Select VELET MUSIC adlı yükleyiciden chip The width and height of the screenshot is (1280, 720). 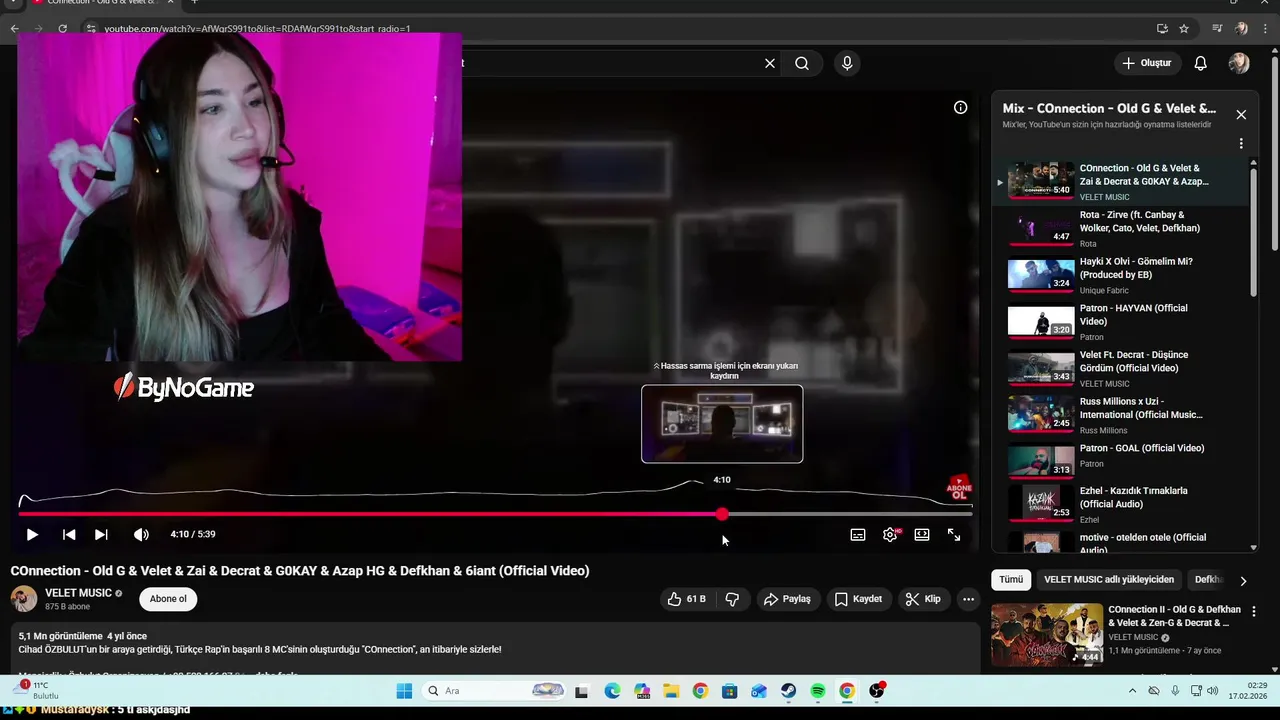[x=1109, y=580]
